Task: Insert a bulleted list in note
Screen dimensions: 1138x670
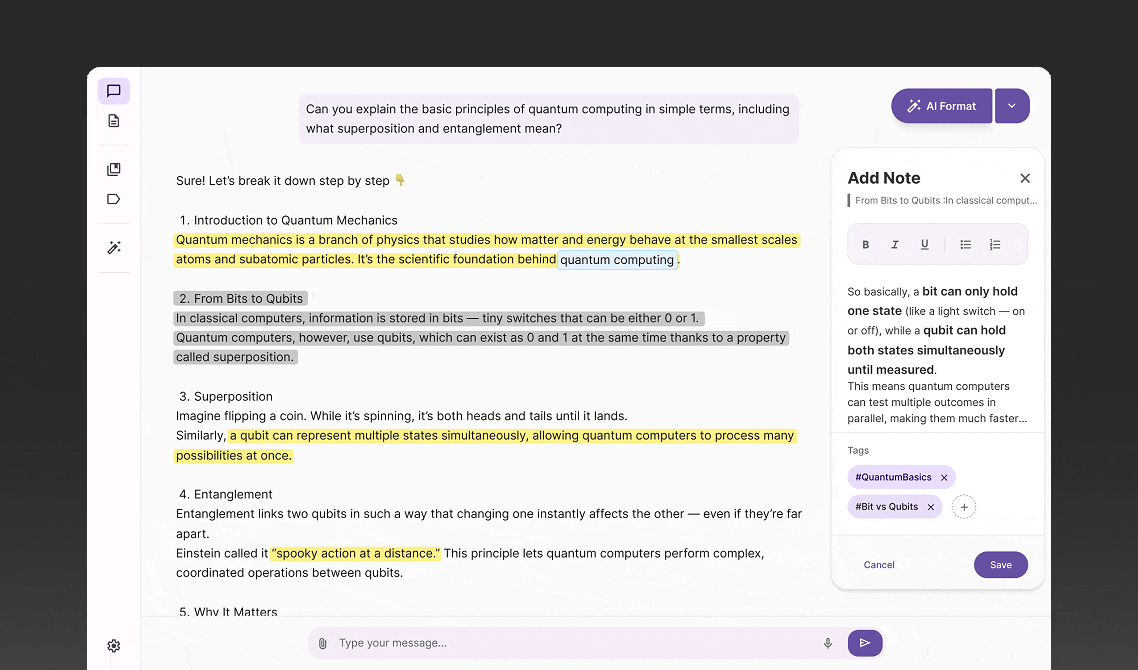Action: tap(965, 245)
